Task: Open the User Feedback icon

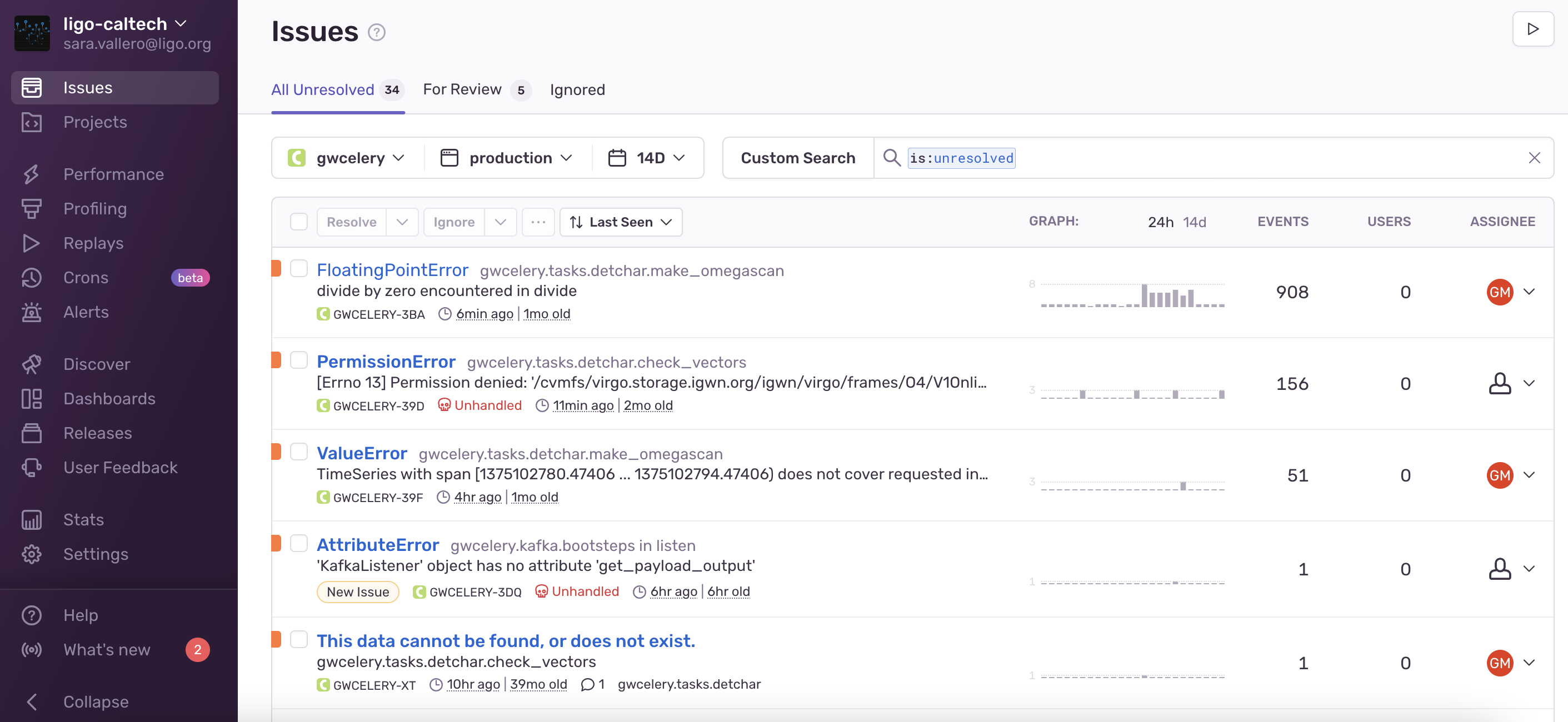Action: coord(32,468)
